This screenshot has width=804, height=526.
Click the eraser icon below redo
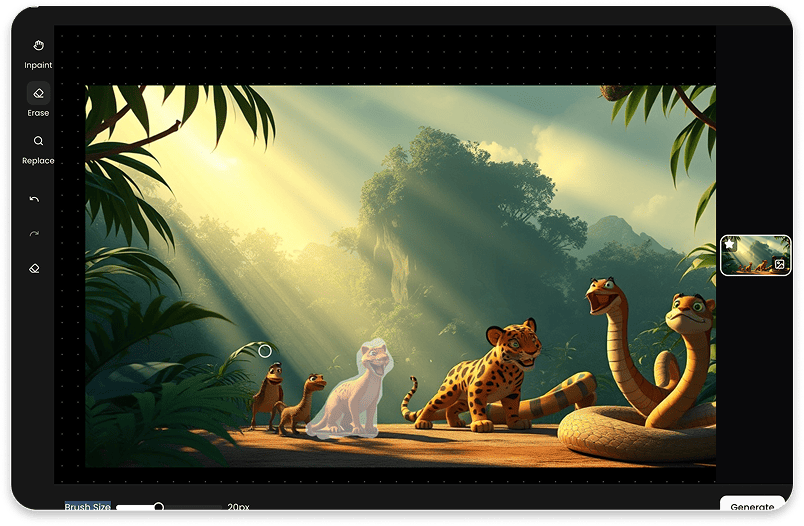coord(35,268)
